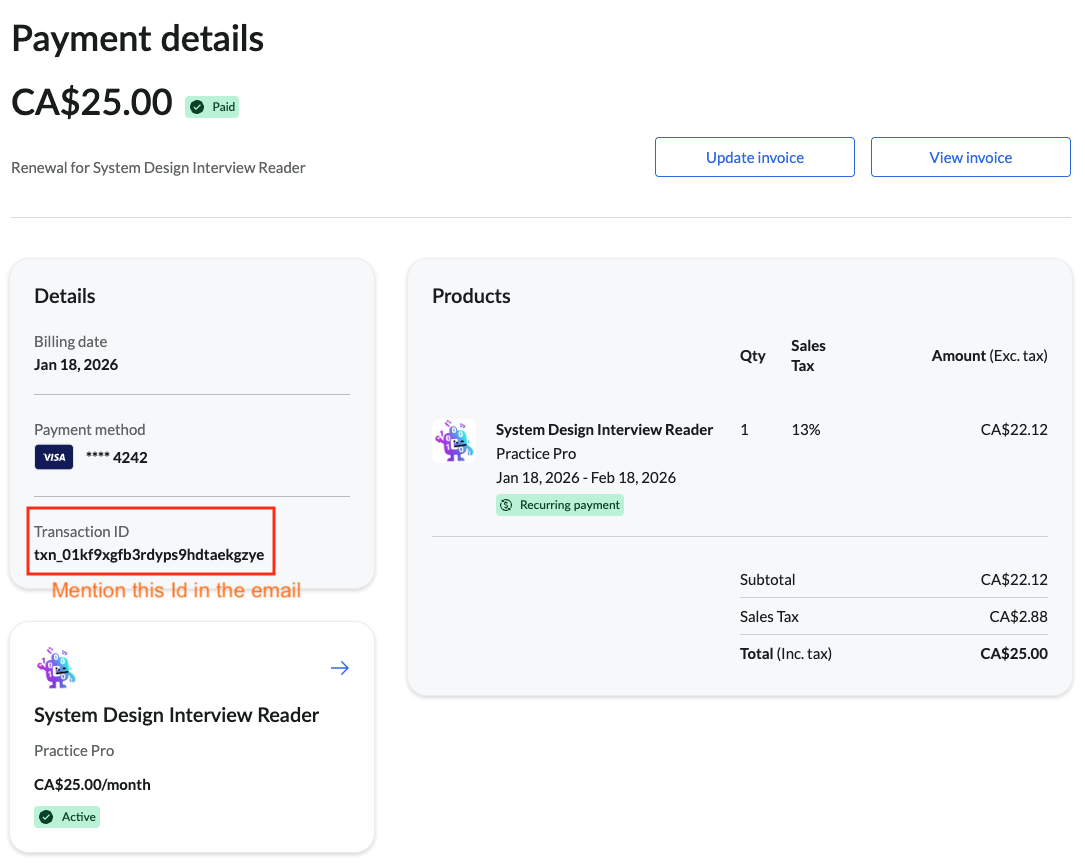Open View invoice

point(970,157)
